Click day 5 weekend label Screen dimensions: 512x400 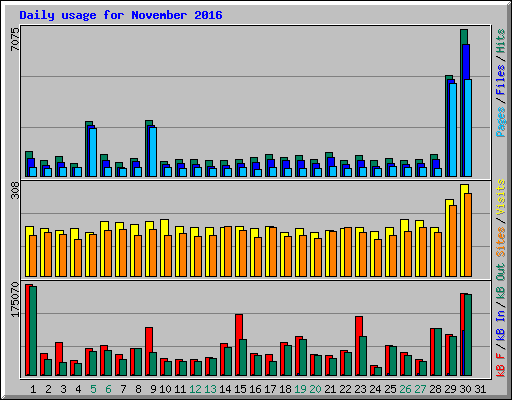93,389
